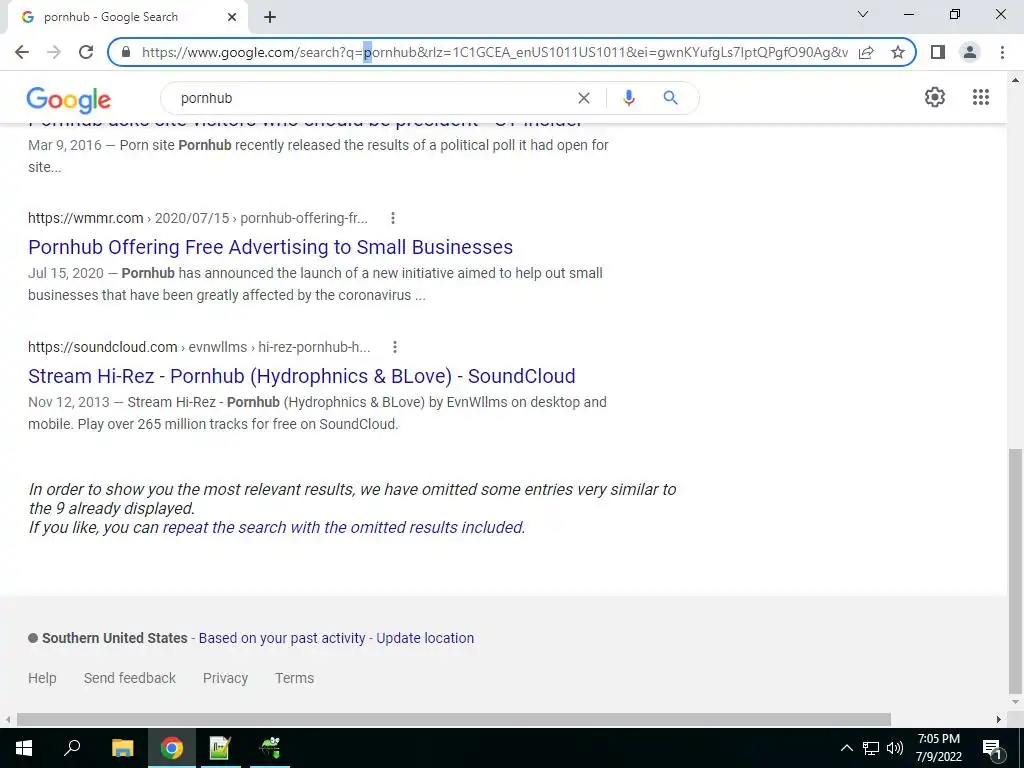Open the Chrome profile avatar
The width and height of the screenshot is (1024, 768).
[x=970, y=52]
